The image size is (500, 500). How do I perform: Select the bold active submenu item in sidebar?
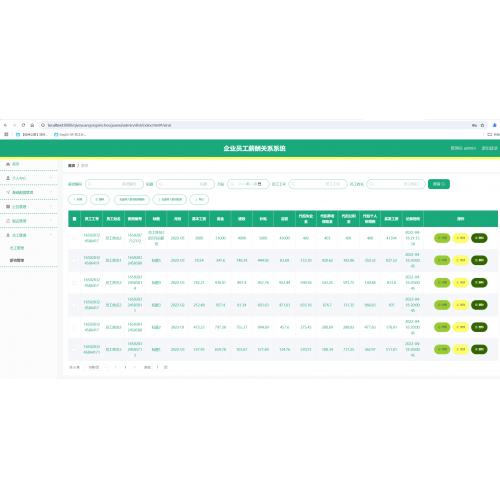[17, 260]
